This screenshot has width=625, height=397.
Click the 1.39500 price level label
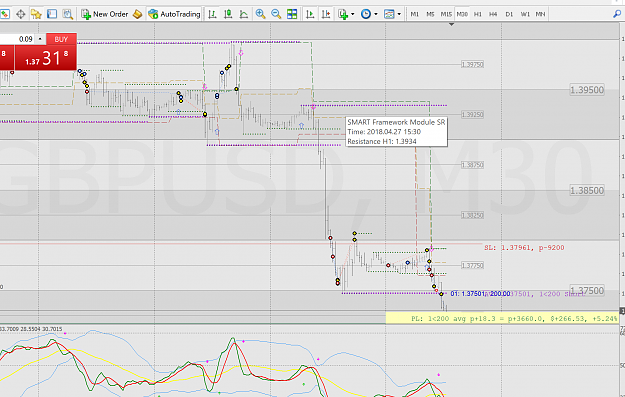(x=587, y=90)
